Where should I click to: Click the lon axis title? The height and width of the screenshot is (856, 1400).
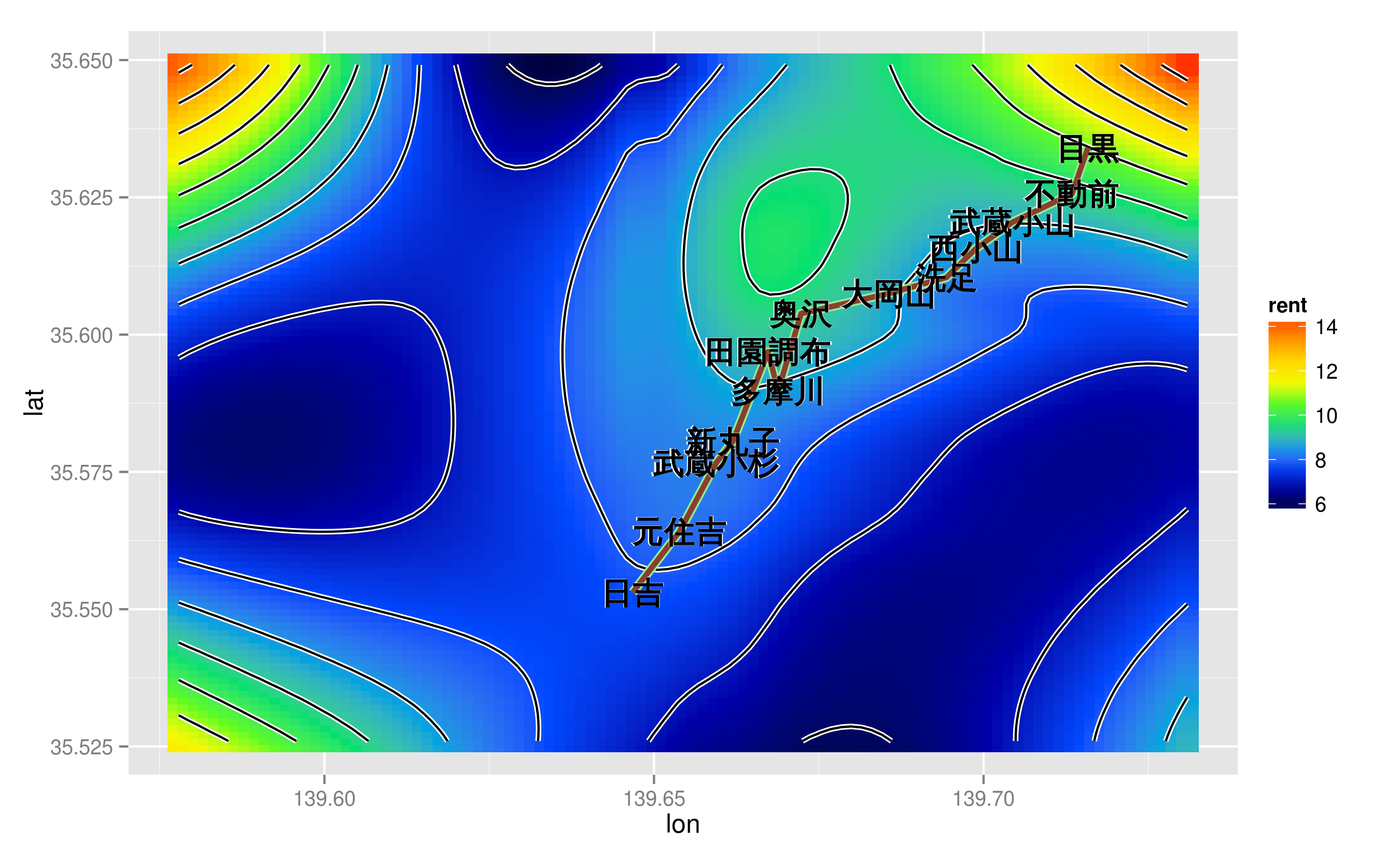(682, 824)
